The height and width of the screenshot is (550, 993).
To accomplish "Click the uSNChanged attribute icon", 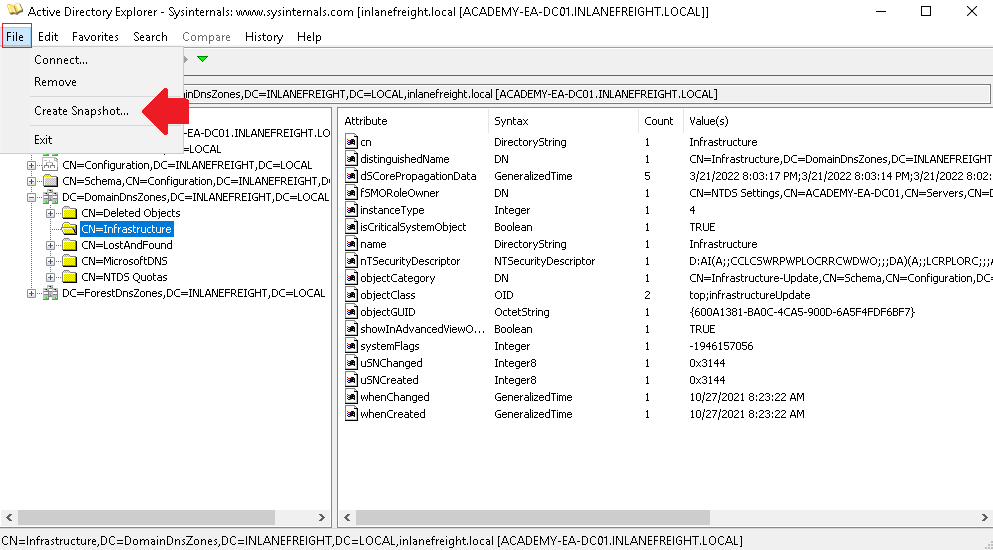I will (351, 363).
